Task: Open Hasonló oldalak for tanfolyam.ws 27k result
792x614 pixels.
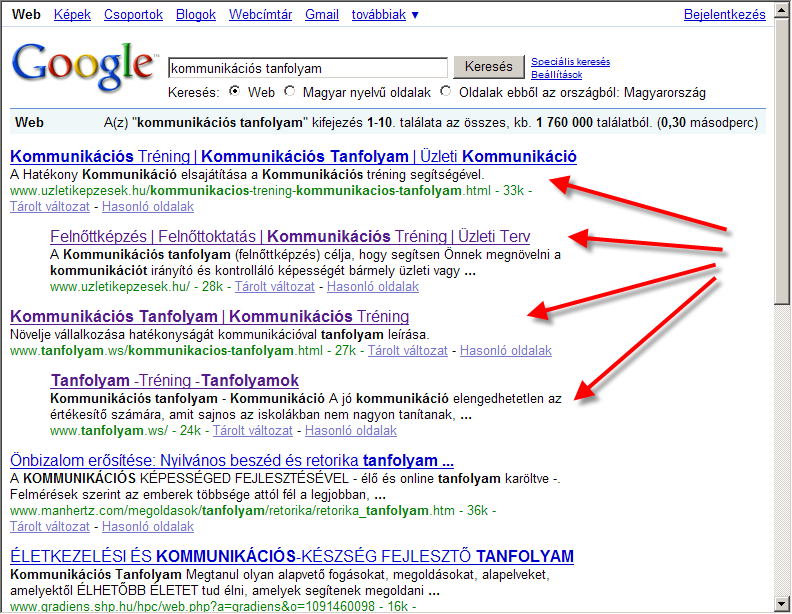Action: click(506, 350)
